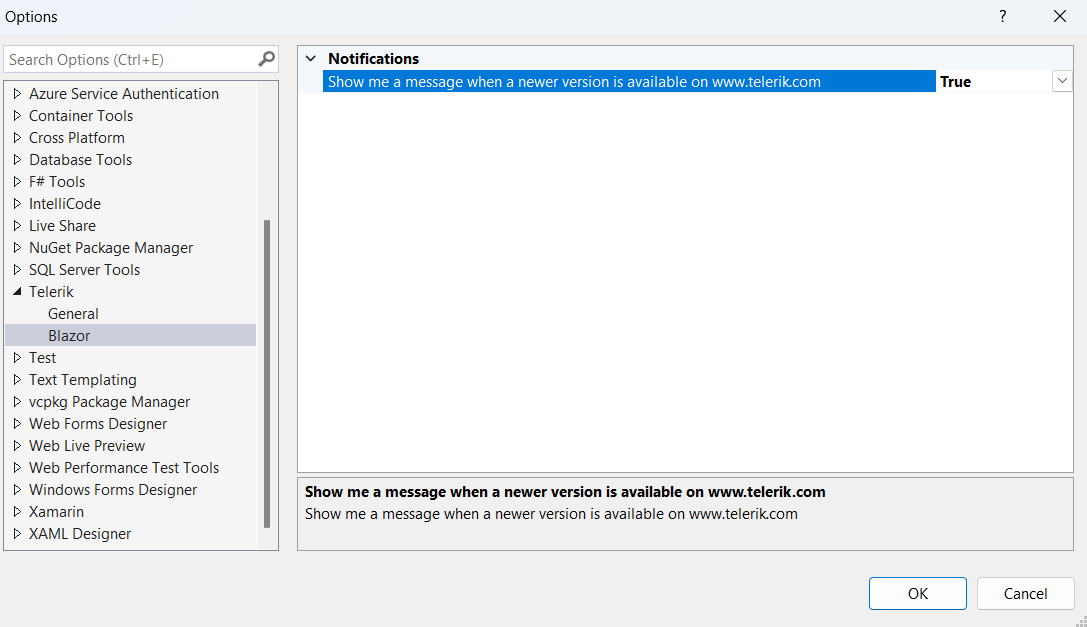
Task: Expand the Test node
Action: click(x=17, y=358)
